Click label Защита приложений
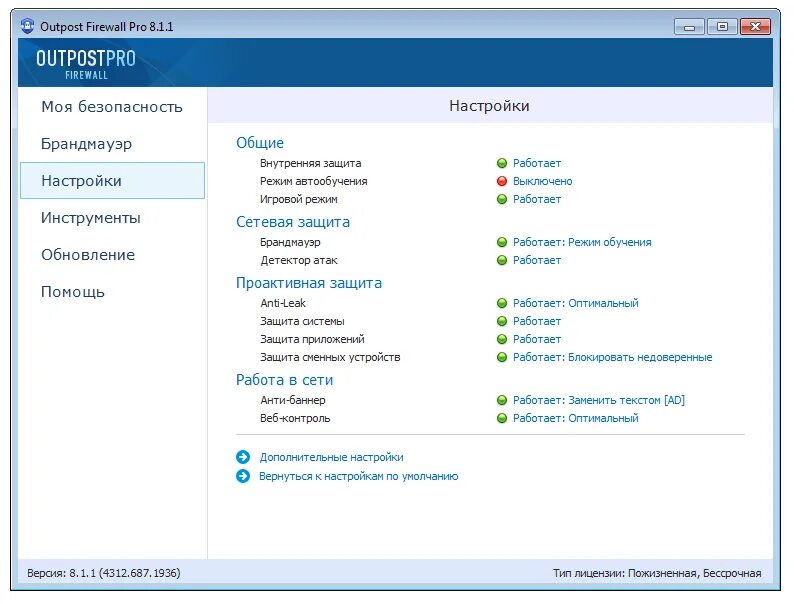The width and height of the screenshot is (794, 604). point(312,339)
